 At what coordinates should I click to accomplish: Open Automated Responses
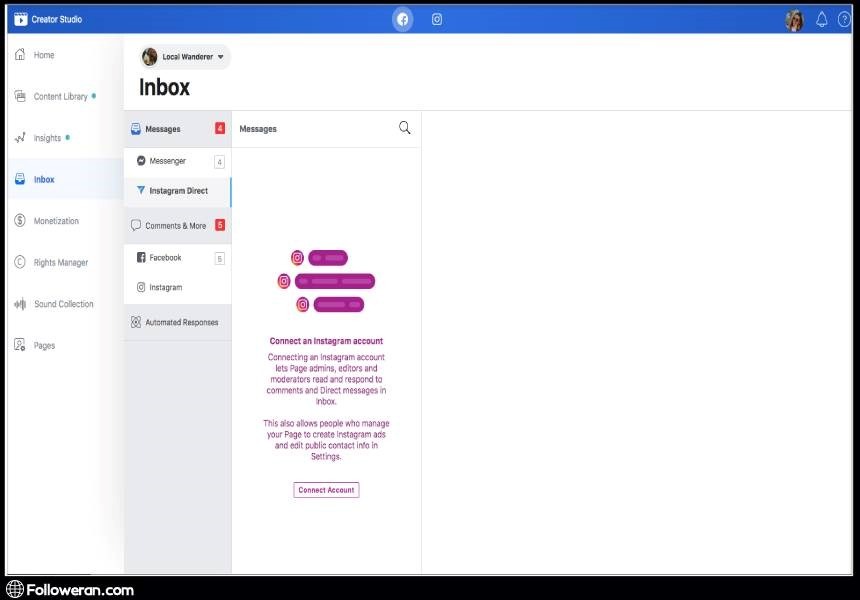coord(180,323)
